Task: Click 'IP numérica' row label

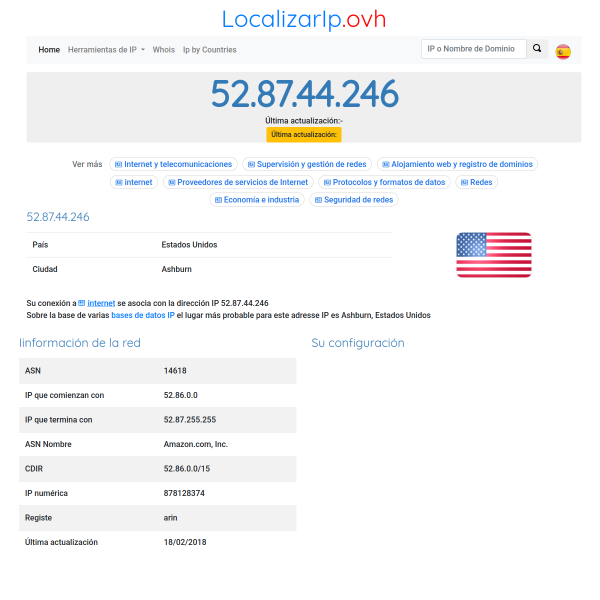Action: (x=46, y=493)
